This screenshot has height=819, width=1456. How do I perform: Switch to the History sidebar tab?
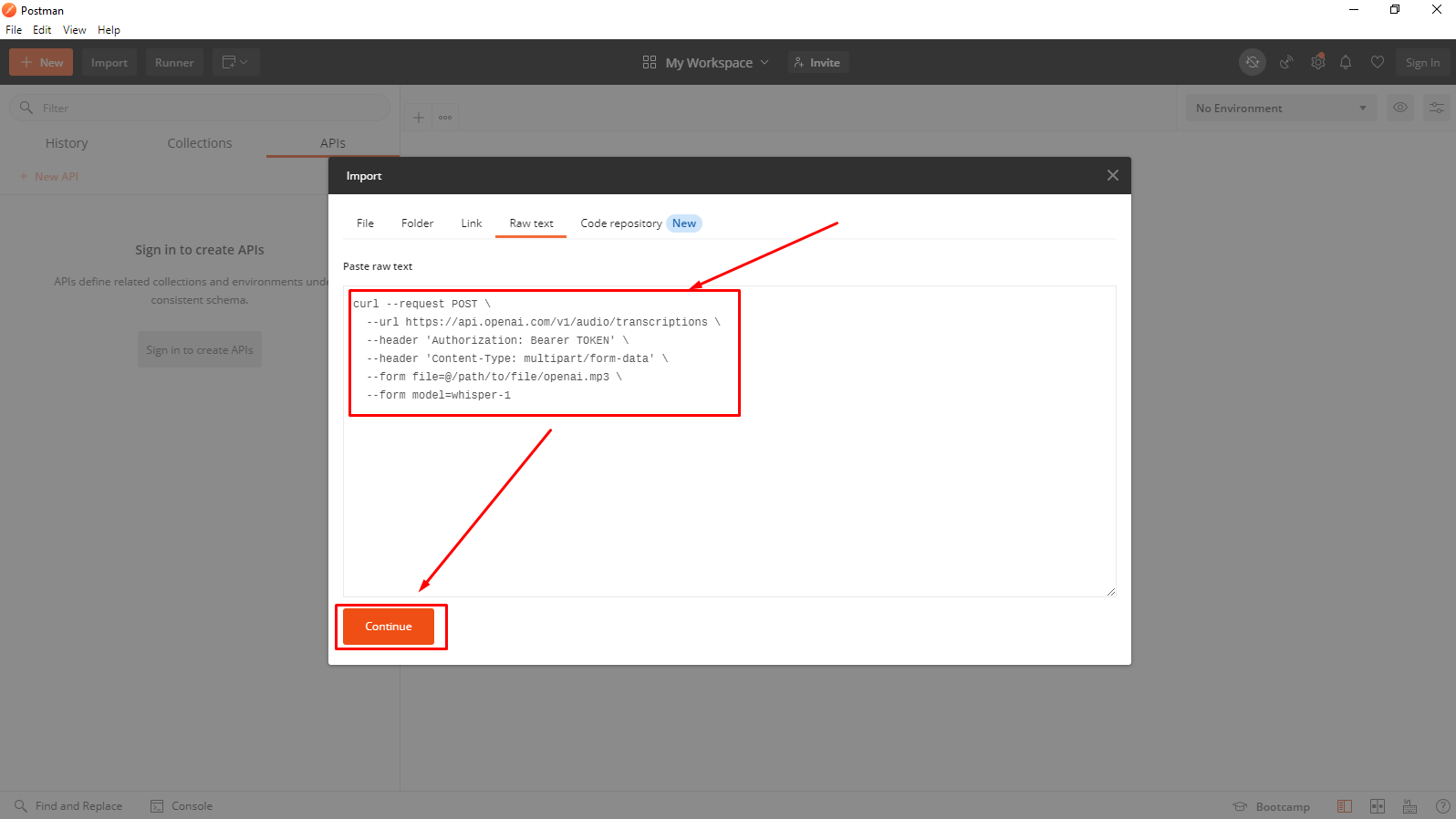click(67, 143)
